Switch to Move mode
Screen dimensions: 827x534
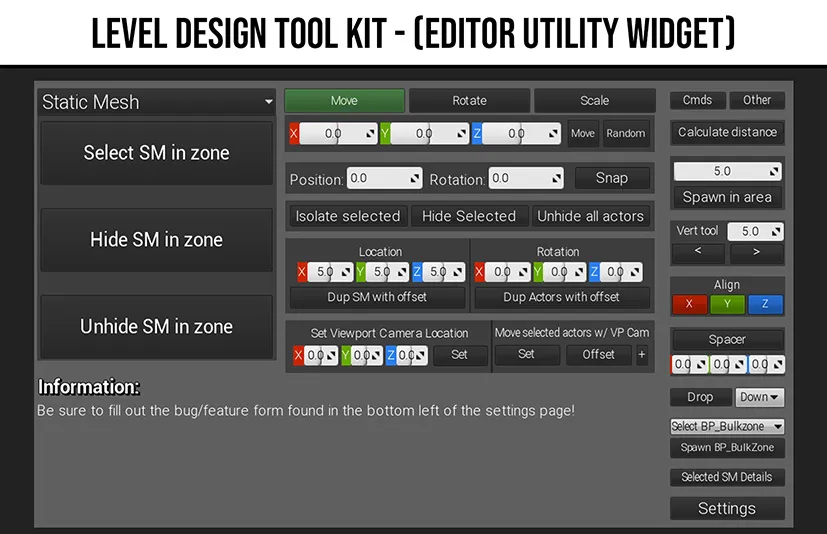pyautogui.click(x=344, y=101)
